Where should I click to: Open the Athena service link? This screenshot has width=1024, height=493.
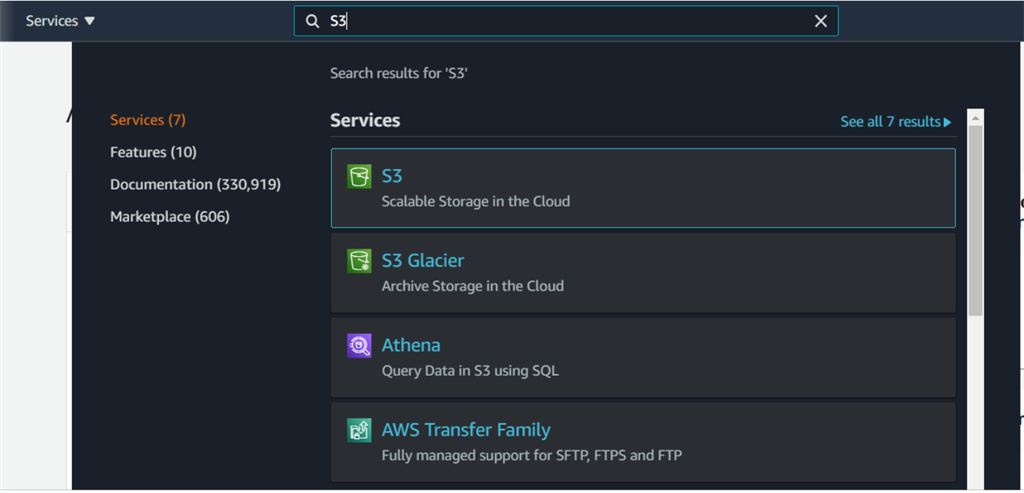click(x=411, y=345)
